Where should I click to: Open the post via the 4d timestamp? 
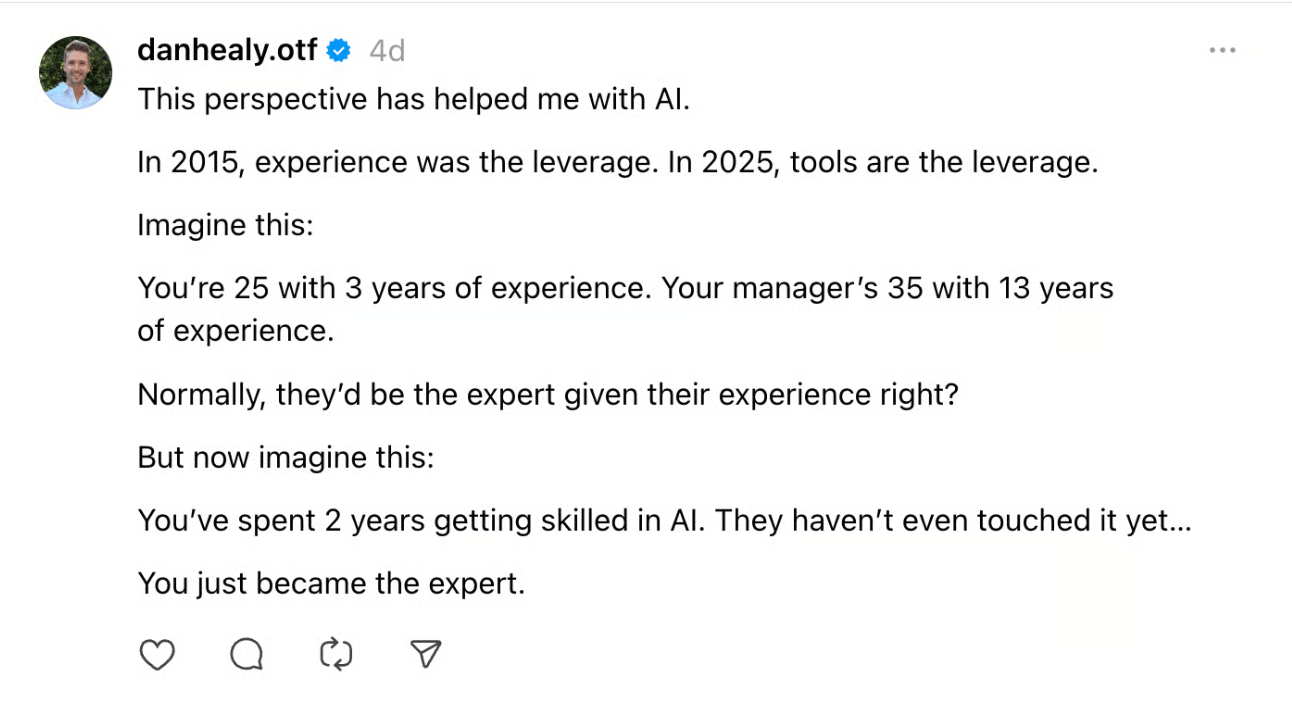[387, 50]
